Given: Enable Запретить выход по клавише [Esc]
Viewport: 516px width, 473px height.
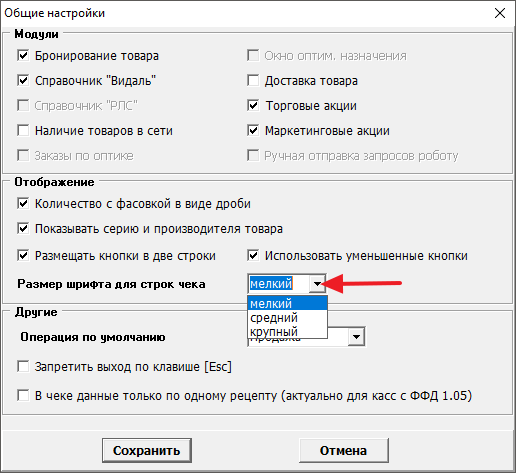Looking at the screenshot, I should [x=23, y=367].
